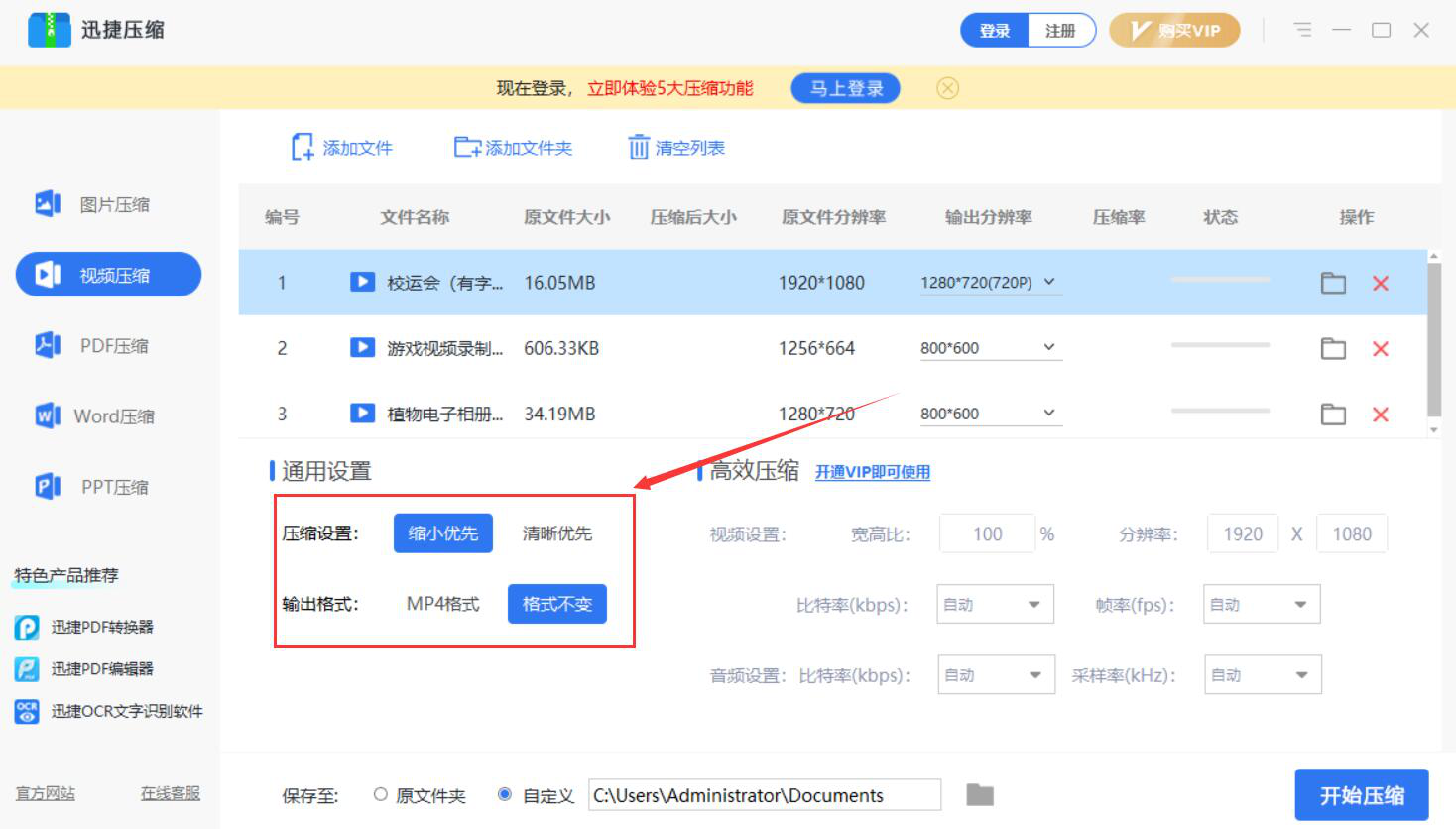Viewport: 1456px width, 829px height.
Task: Open 迅捷OCR文字识别软件 product
Action: pyautogui.click(x=109, y=711)
